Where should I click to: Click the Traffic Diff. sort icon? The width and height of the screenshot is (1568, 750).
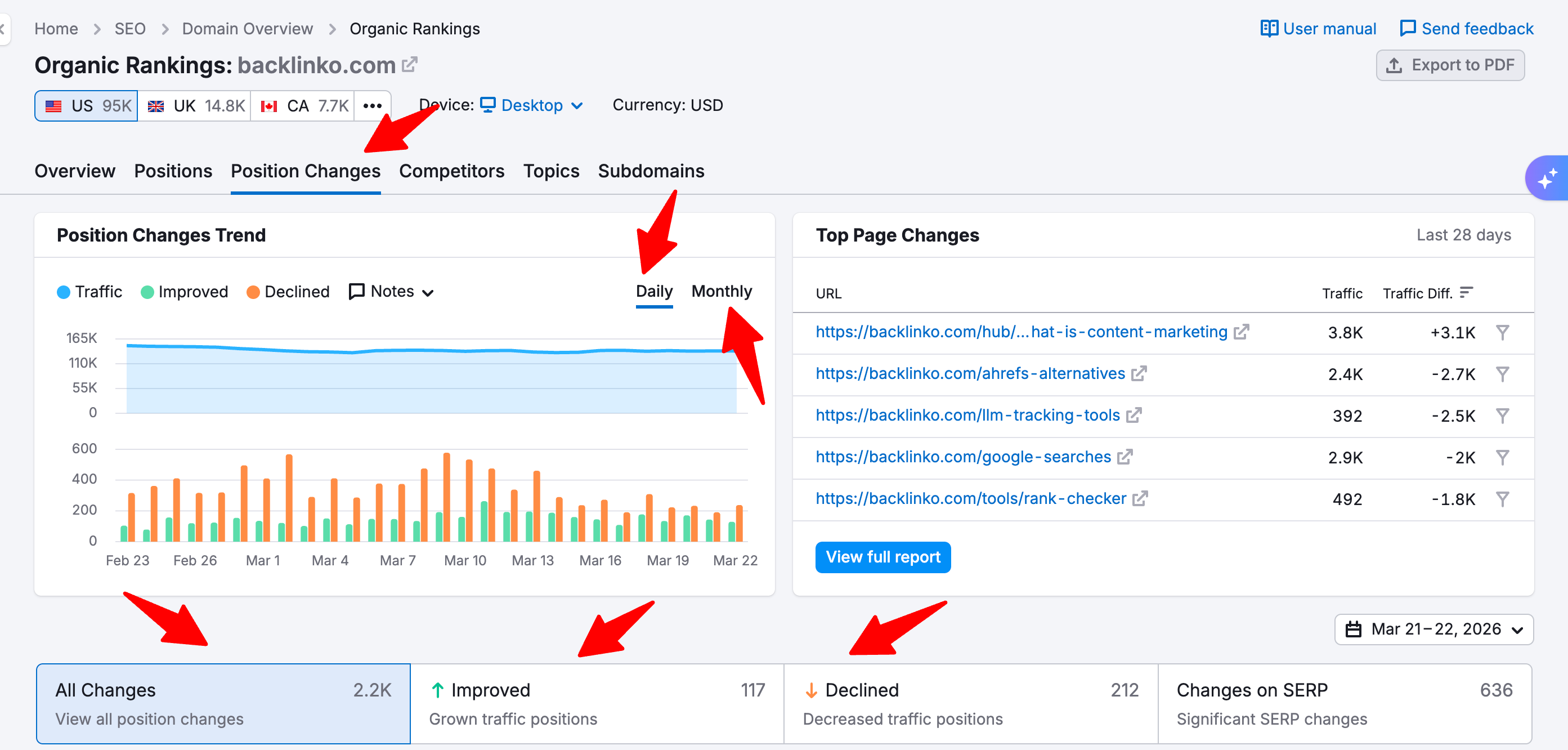pyautogui.click(x=1466, y=293)
